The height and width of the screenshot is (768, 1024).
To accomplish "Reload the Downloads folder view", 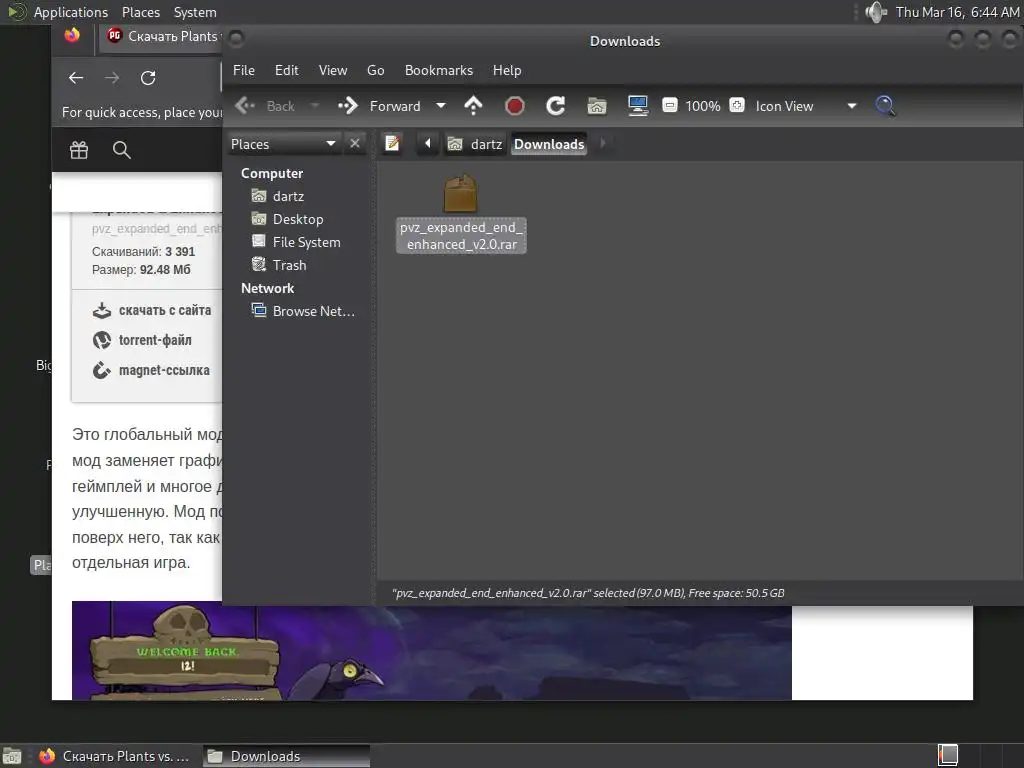I will click(x=556, y=106).
